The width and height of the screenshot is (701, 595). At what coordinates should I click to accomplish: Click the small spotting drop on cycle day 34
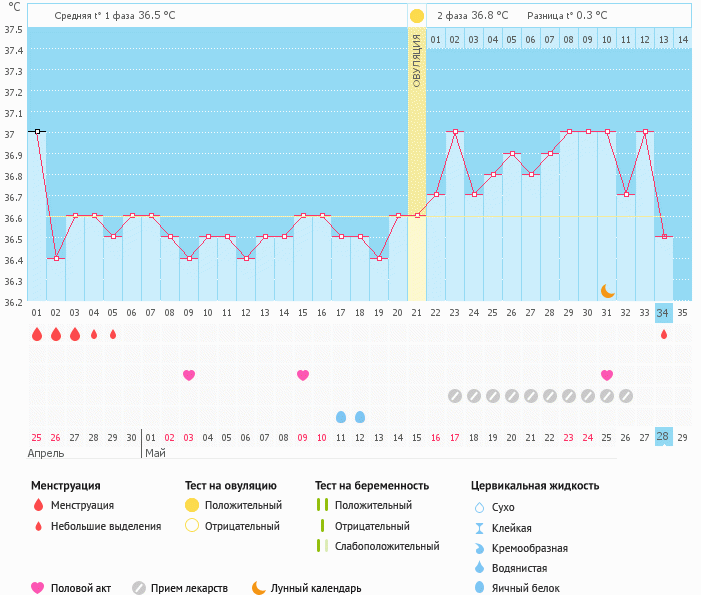(664, 334)
